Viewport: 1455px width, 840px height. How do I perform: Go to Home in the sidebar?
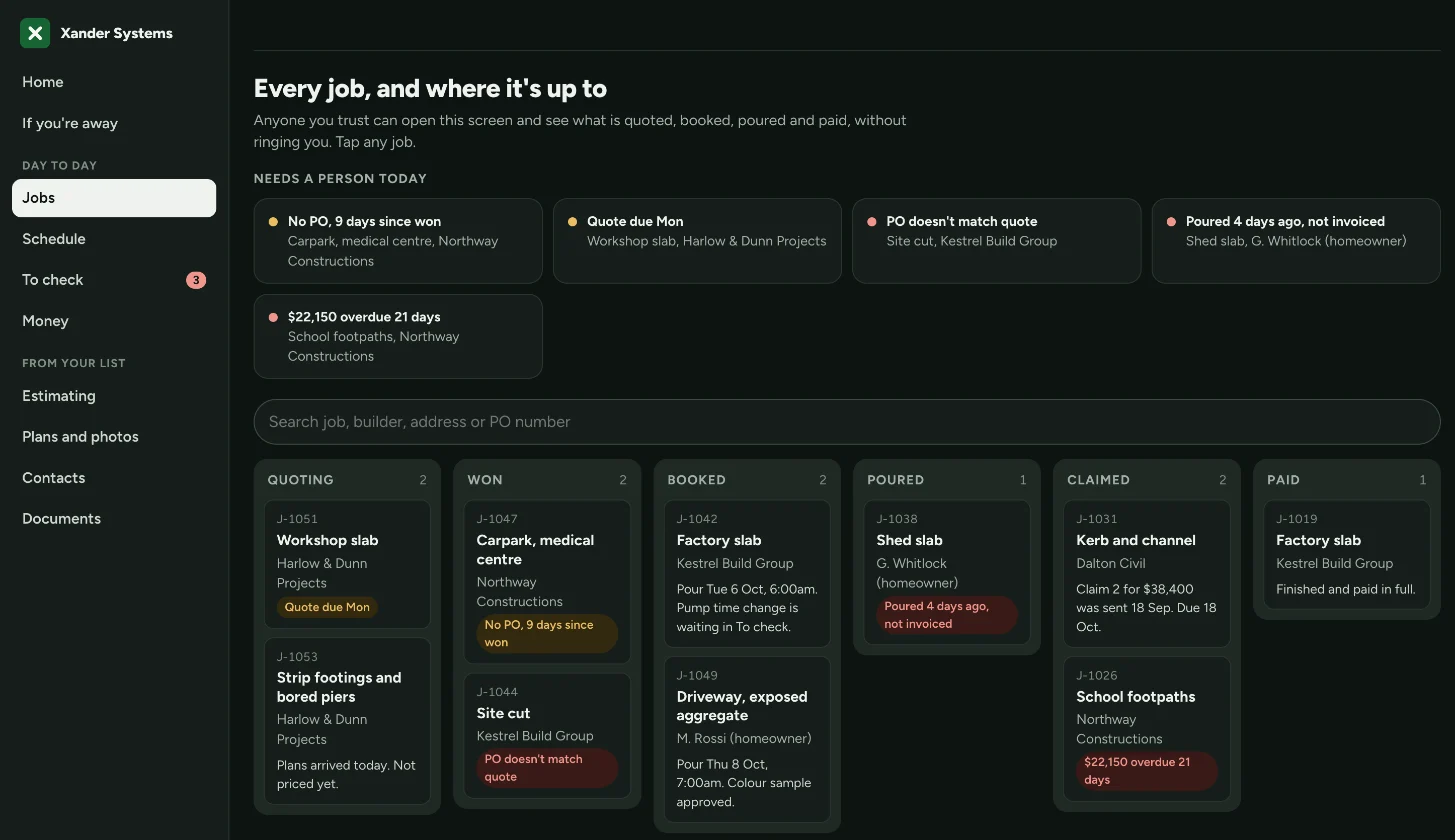tap(114, 82)
